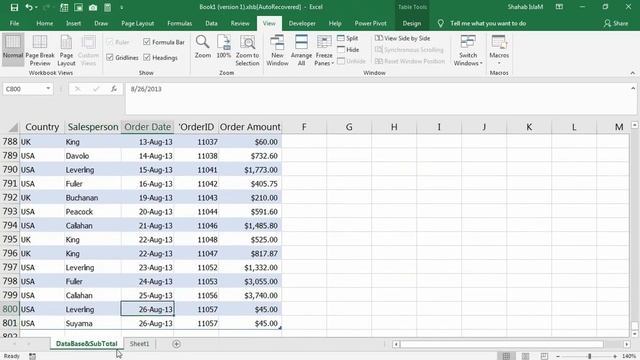Open the Freeze Panes dropdown
Screen dimensions: 640x360
pos(324,50)
